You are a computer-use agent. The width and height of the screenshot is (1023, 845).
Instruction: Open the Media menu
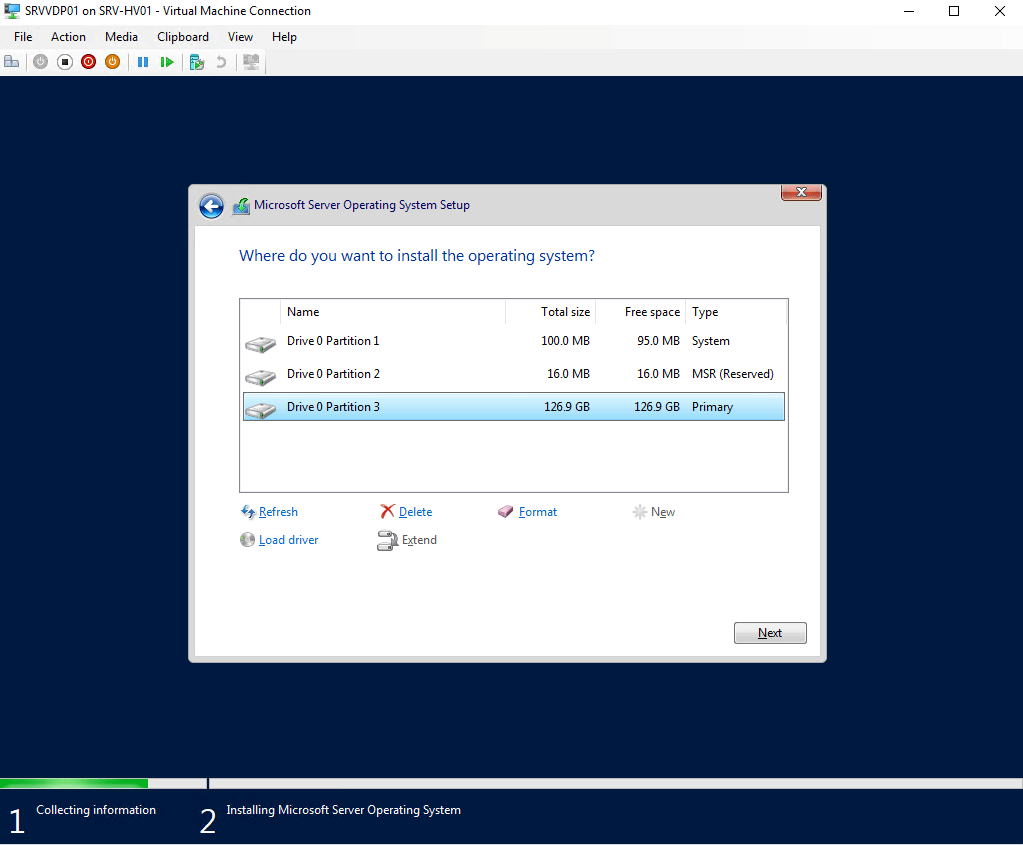121,37
